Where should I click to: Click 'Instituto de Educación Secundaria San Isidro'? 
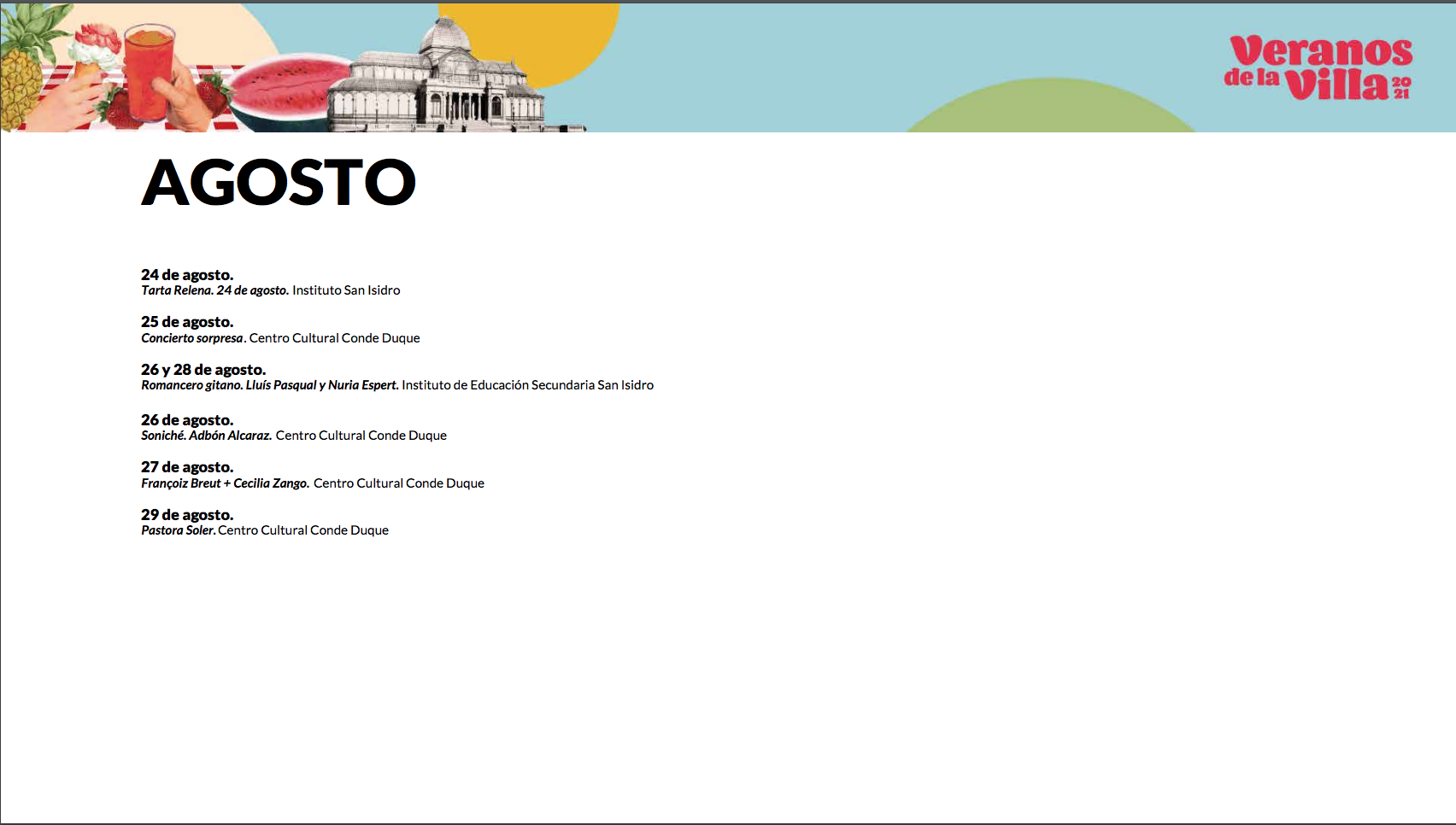coord(528,385)
